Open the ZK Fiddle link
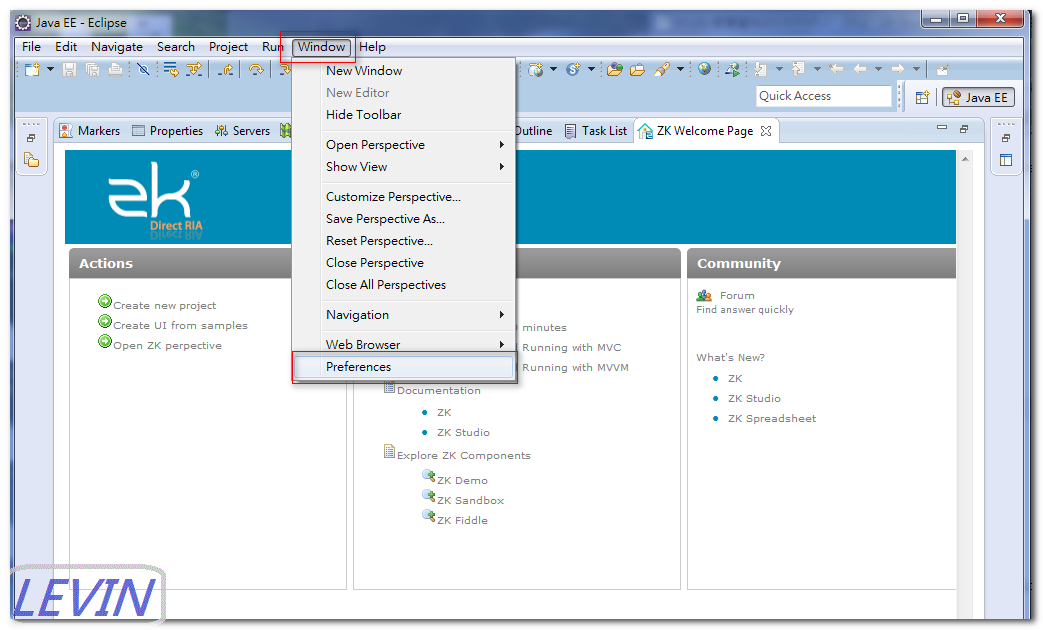 (x=462, y=520)
